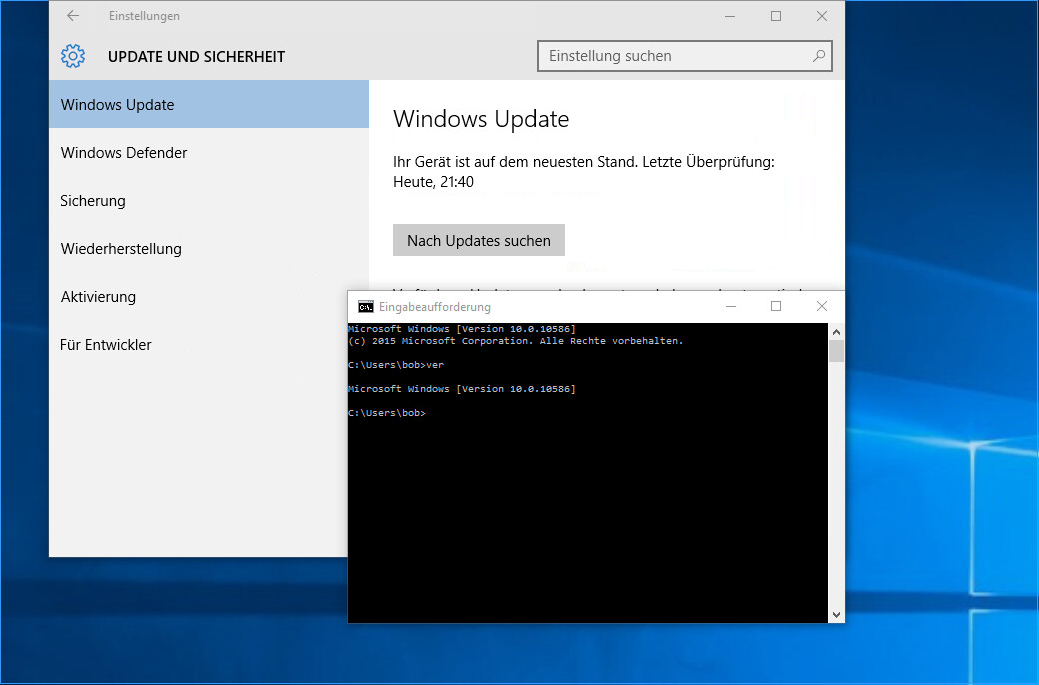Click the UPDATE UND SICHERHEIT header text

(196, 57)
